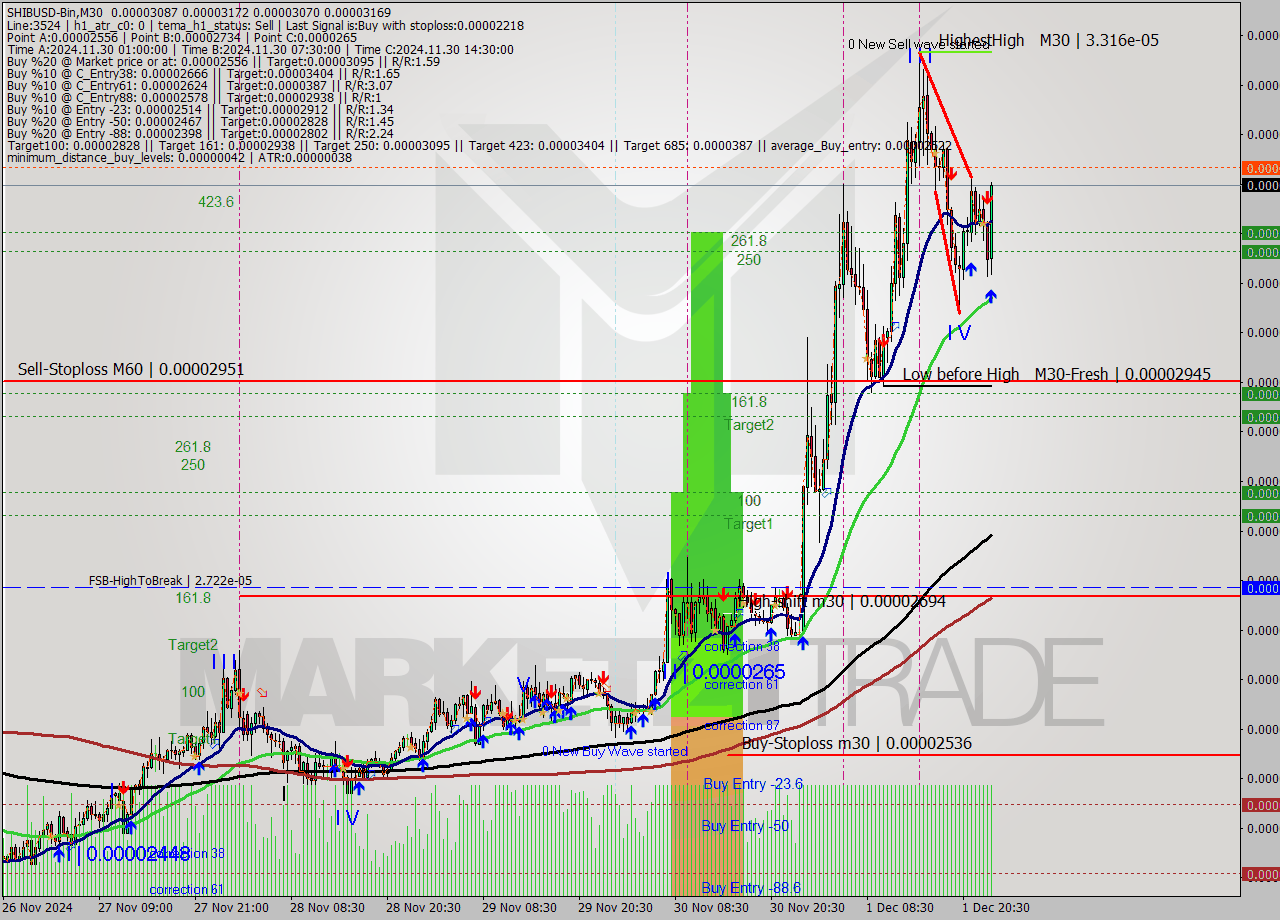Click the orange price tag on price axis

coord(1260,168)
